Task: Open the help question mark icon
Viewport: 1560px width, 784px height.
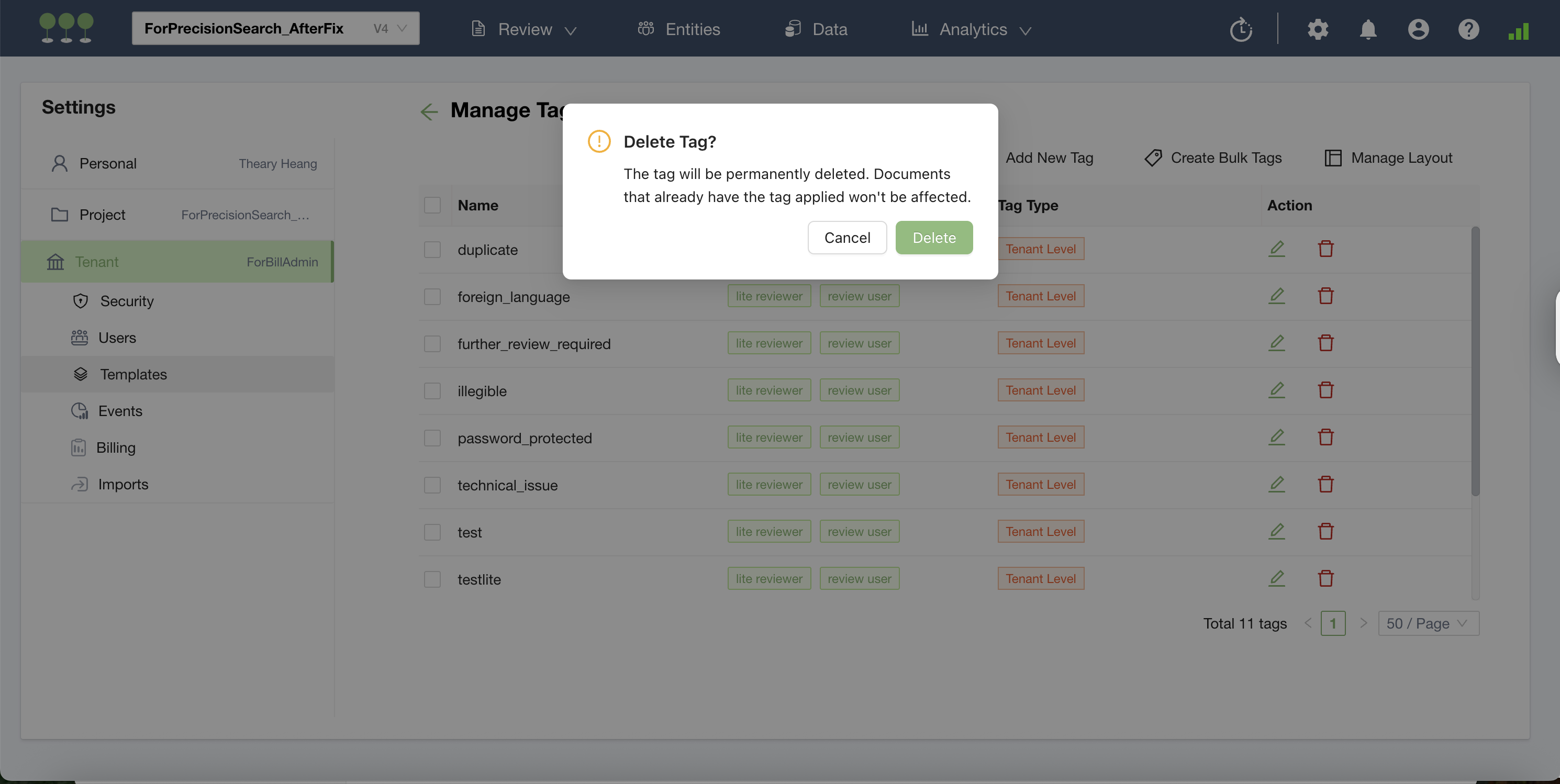Action: [x=1468, y=29]
